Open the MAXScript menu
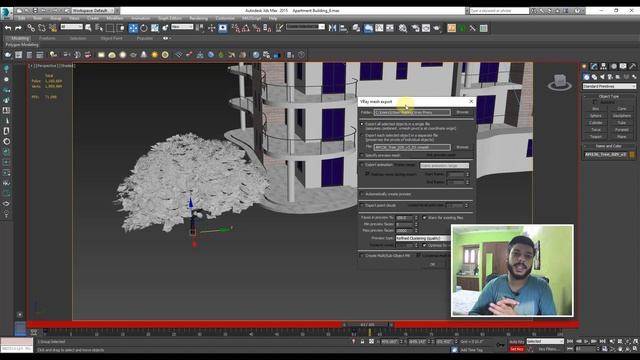The height and width of the screenshot is (360, 640). coord(251,18)
